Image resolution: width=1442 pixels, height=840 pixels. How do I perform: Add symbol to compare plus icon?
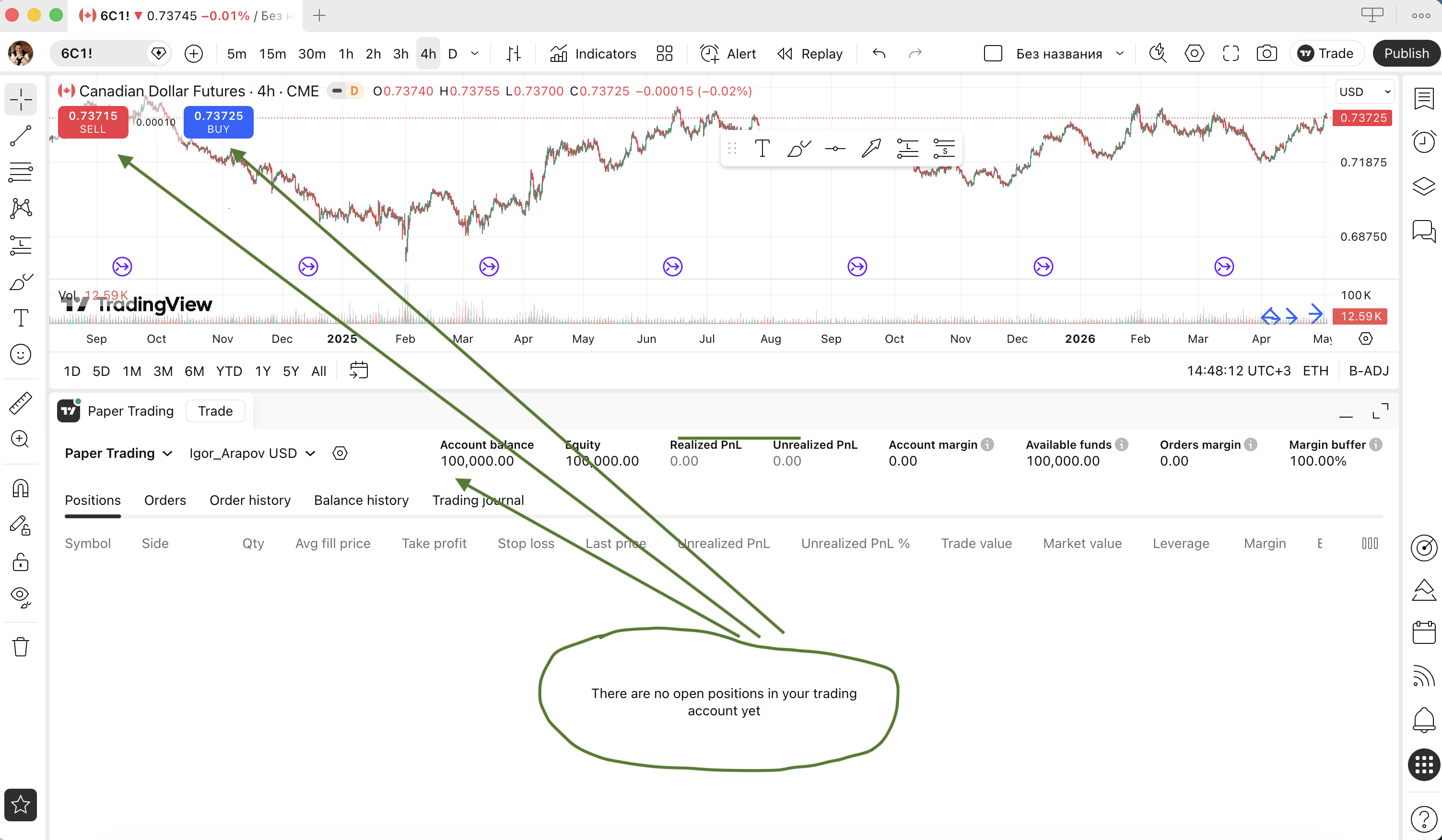pos(194,54)
